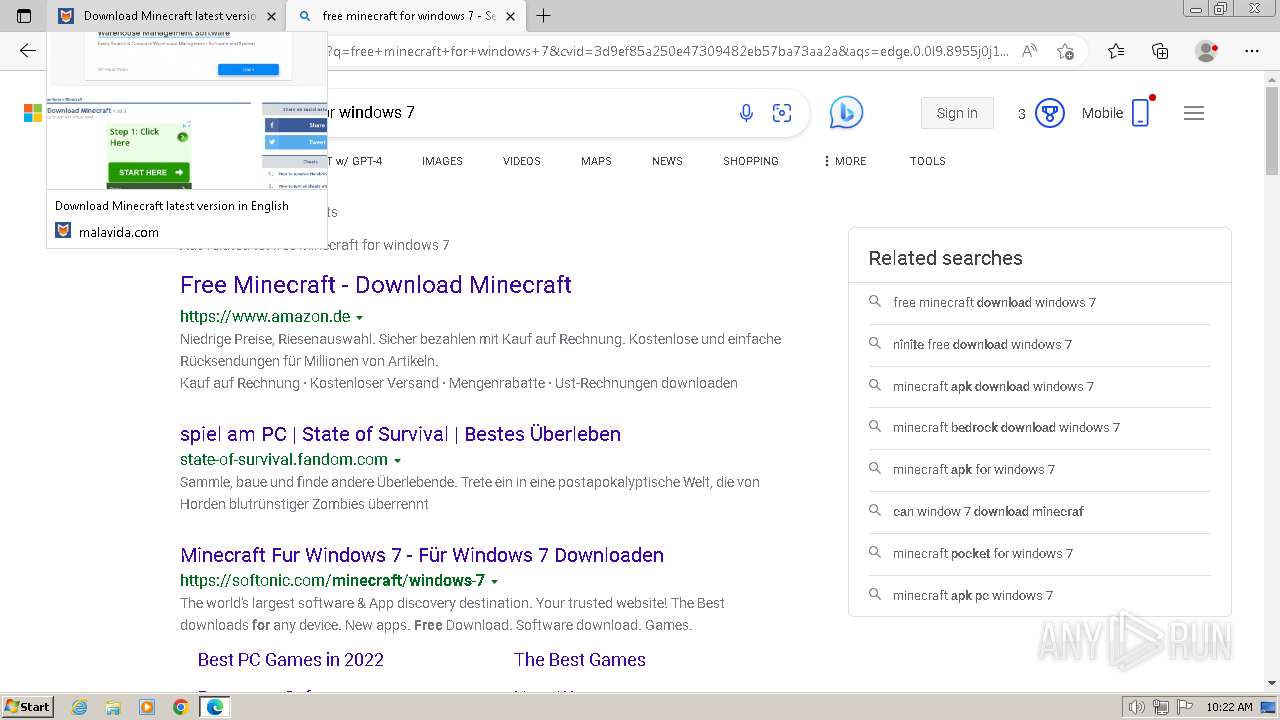This screenshot has width=1280, height=720.
Task: Open The Best Games sublink
Action: 580,659
